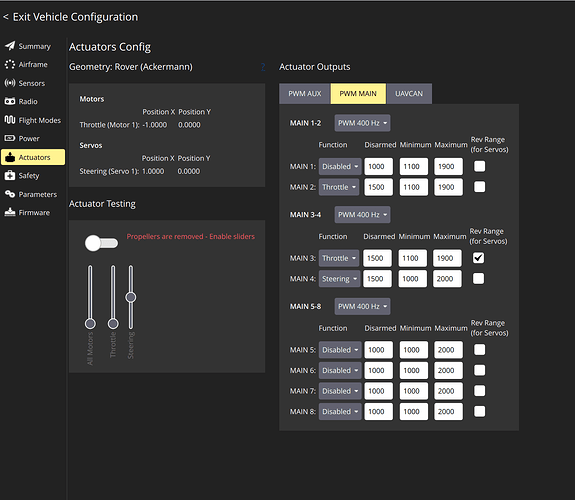Open MAIN 7 Disabled function dropdown
This screenshot has width=575, height=500.
(340, 391)
